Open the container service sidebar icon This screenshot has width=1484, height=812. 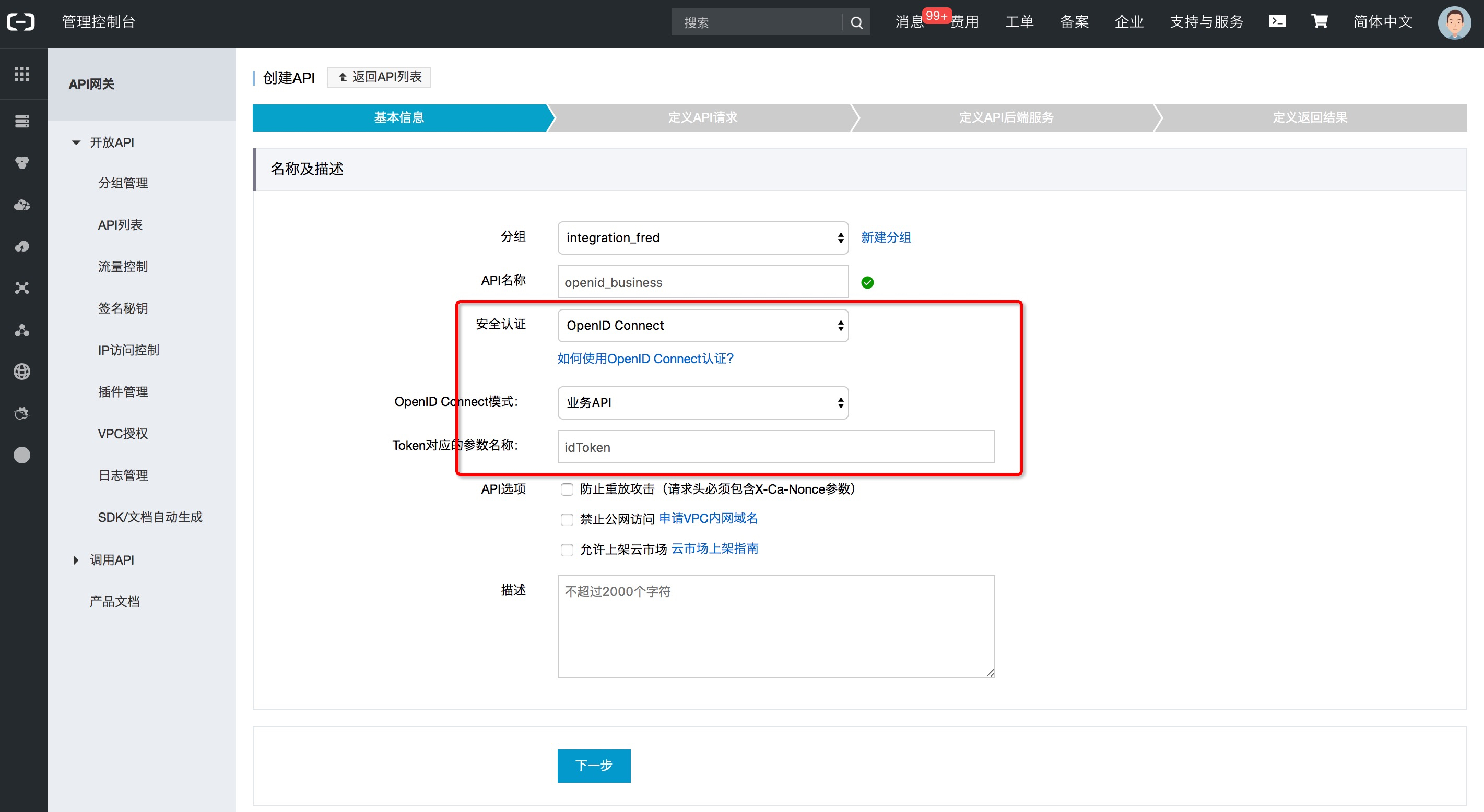(x=22, y=162)
